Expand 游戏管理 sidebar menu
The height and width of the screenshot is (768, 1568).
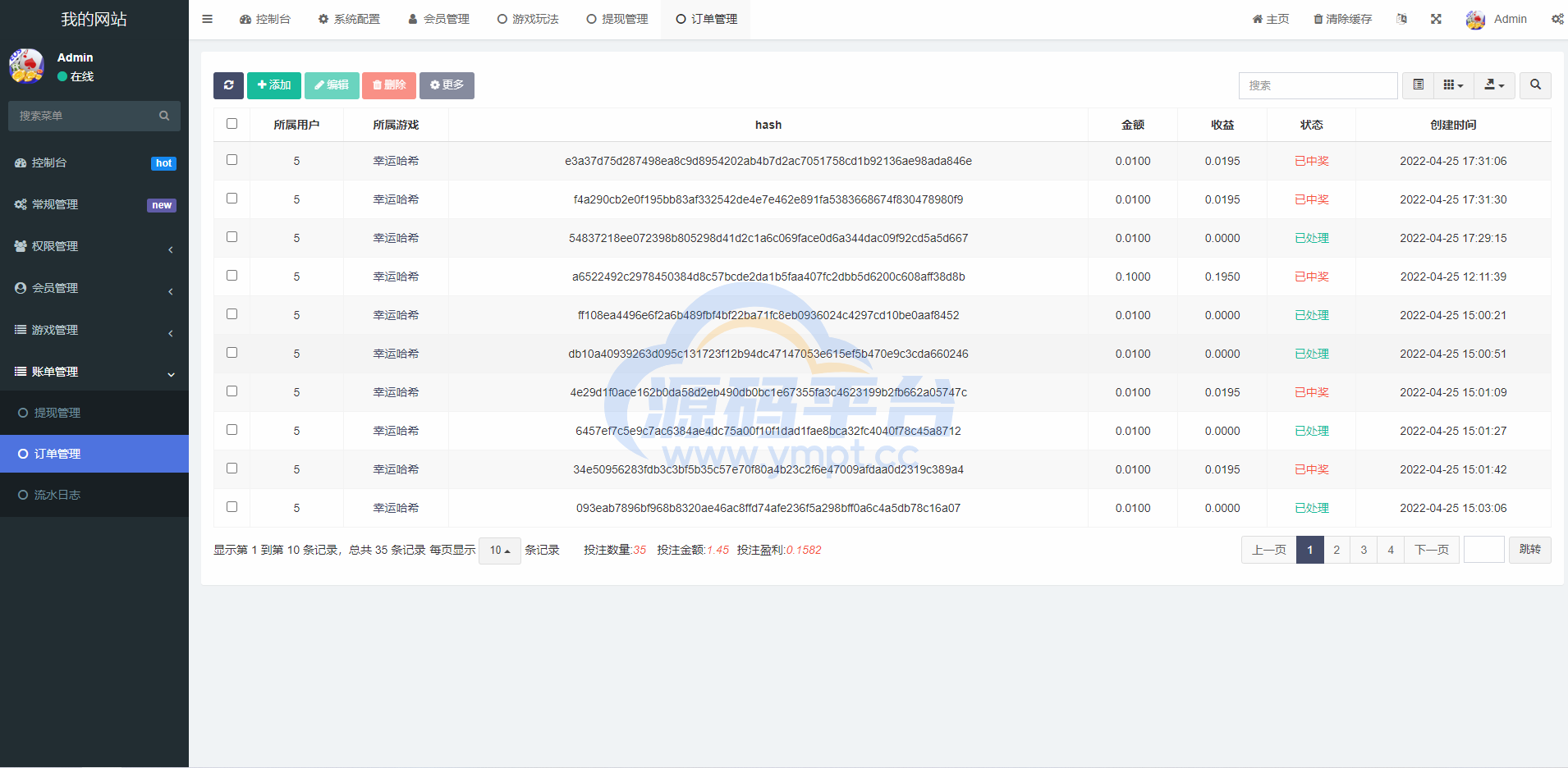tap(94, 330)
